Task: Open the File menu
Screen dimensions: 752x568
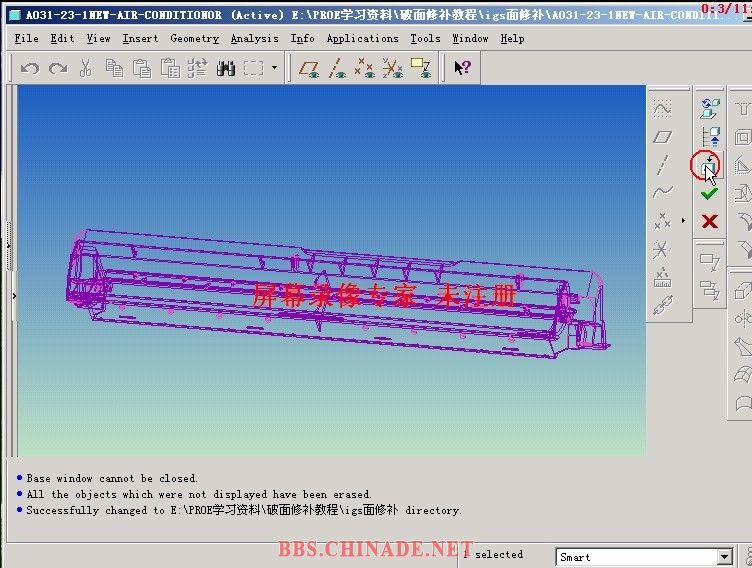Action: pyautogui.click(x=26, y=38)
